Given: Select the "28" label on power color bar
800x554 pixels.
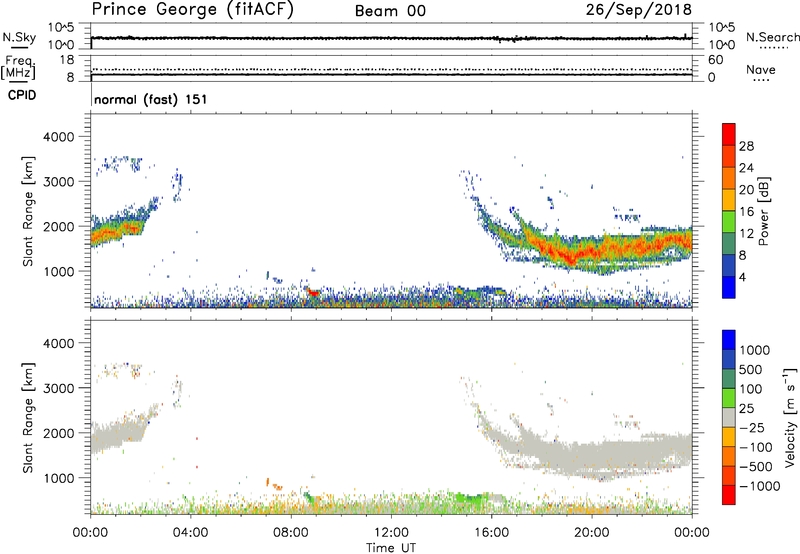Looking at the screenshot, I should pyautogui.click(x=746, y=146).
